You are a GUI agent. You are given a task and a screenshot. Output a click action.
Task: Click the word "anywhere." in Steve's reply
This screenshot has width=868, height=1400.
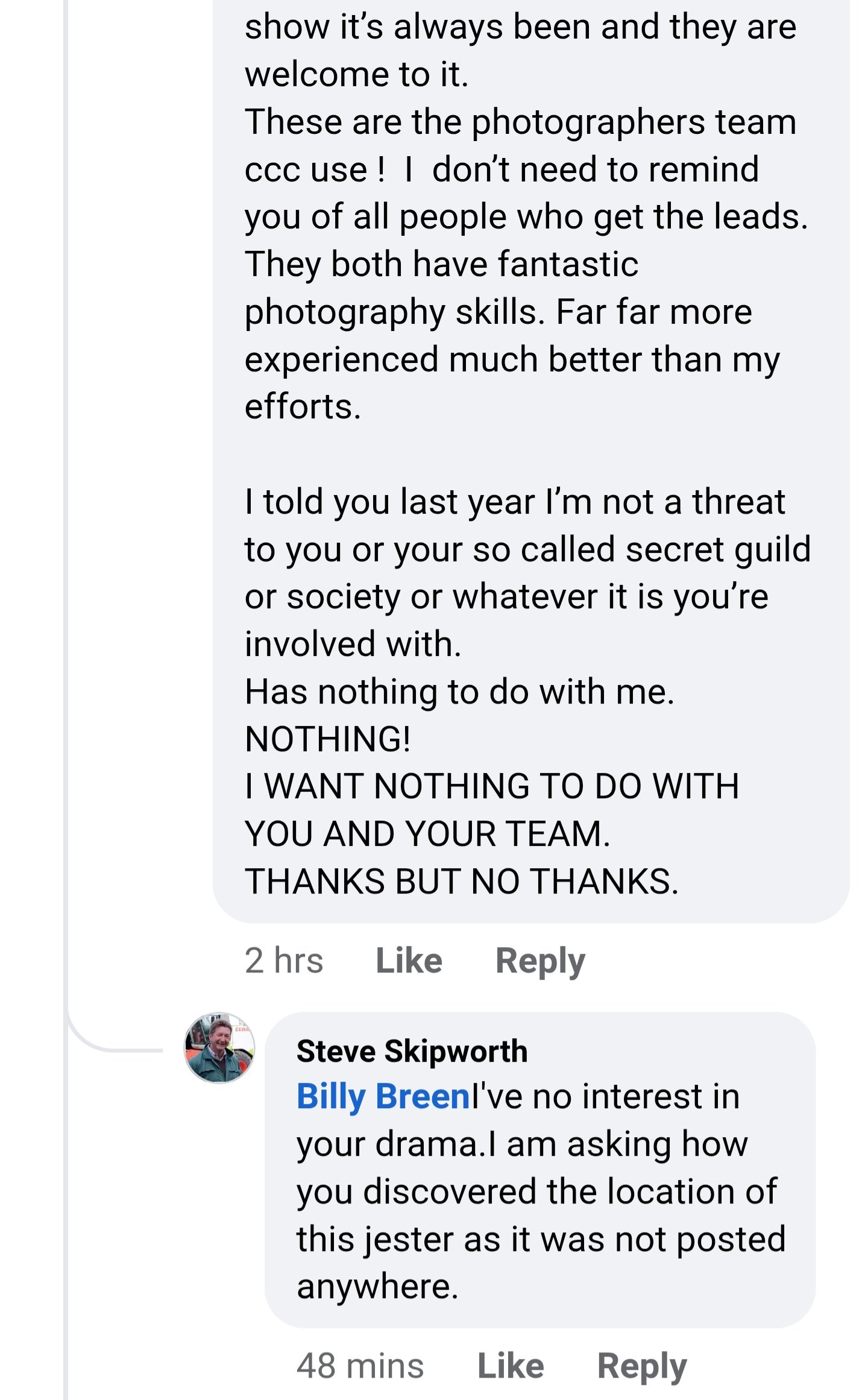pos(377,1286)
